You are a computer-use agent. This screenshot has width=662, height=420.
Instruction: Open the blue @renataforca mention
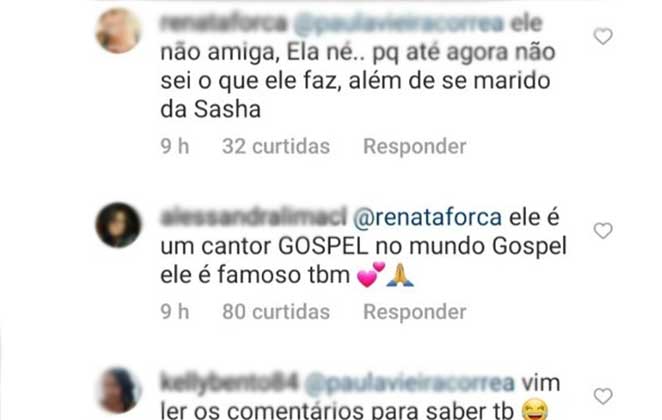click(x=427, y=218)
